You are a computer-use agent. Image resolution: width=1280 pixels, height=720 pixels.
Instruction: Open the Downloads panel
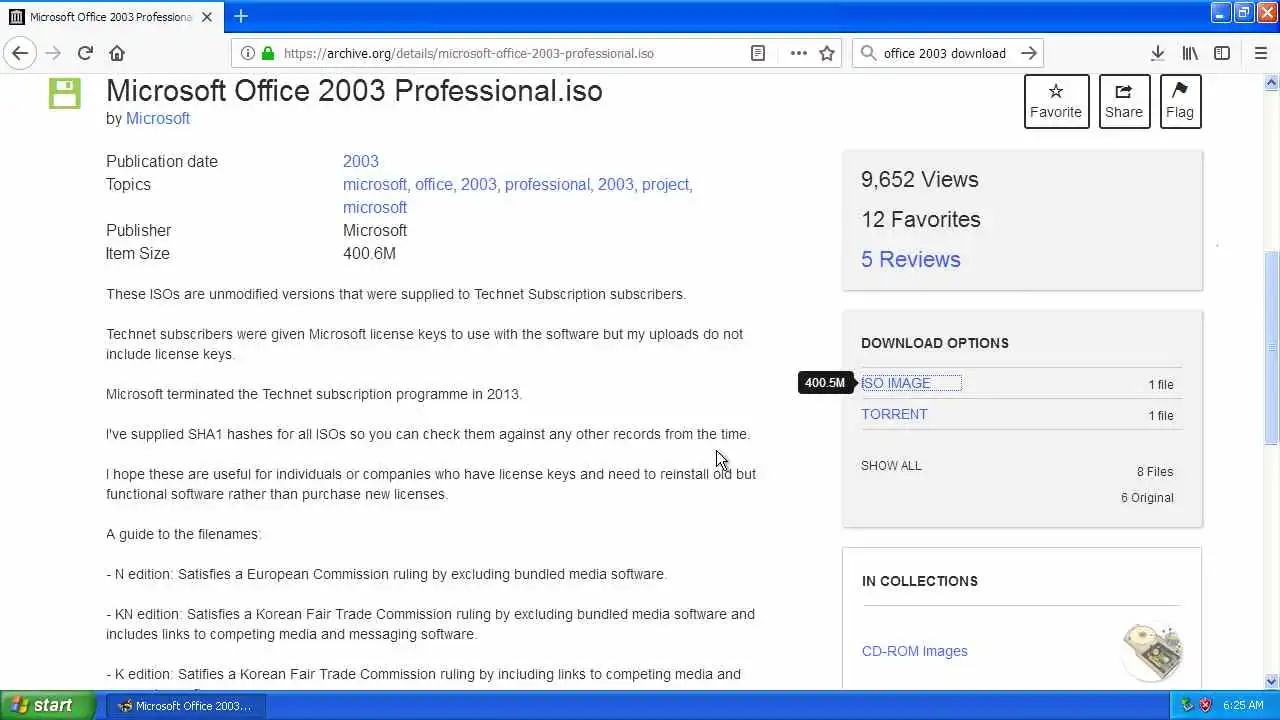pyautogui.click(x=1157, y=53)
